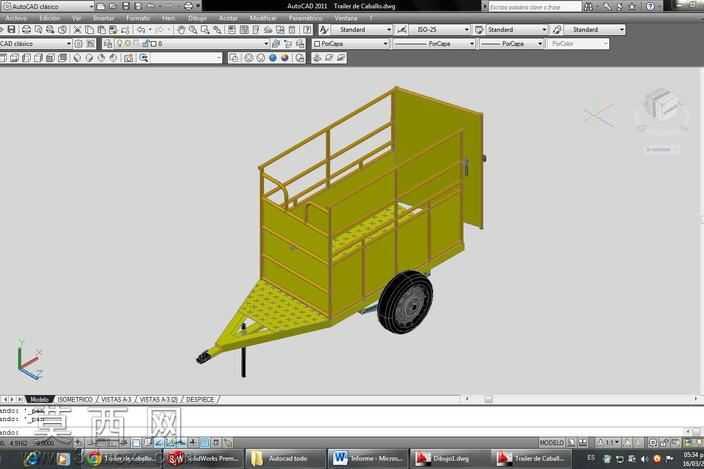Image resolution: width=704 pixels, height=469 pixels.
Task: Open the Informe Microsoft Word taskbar button
Action: 367,459
